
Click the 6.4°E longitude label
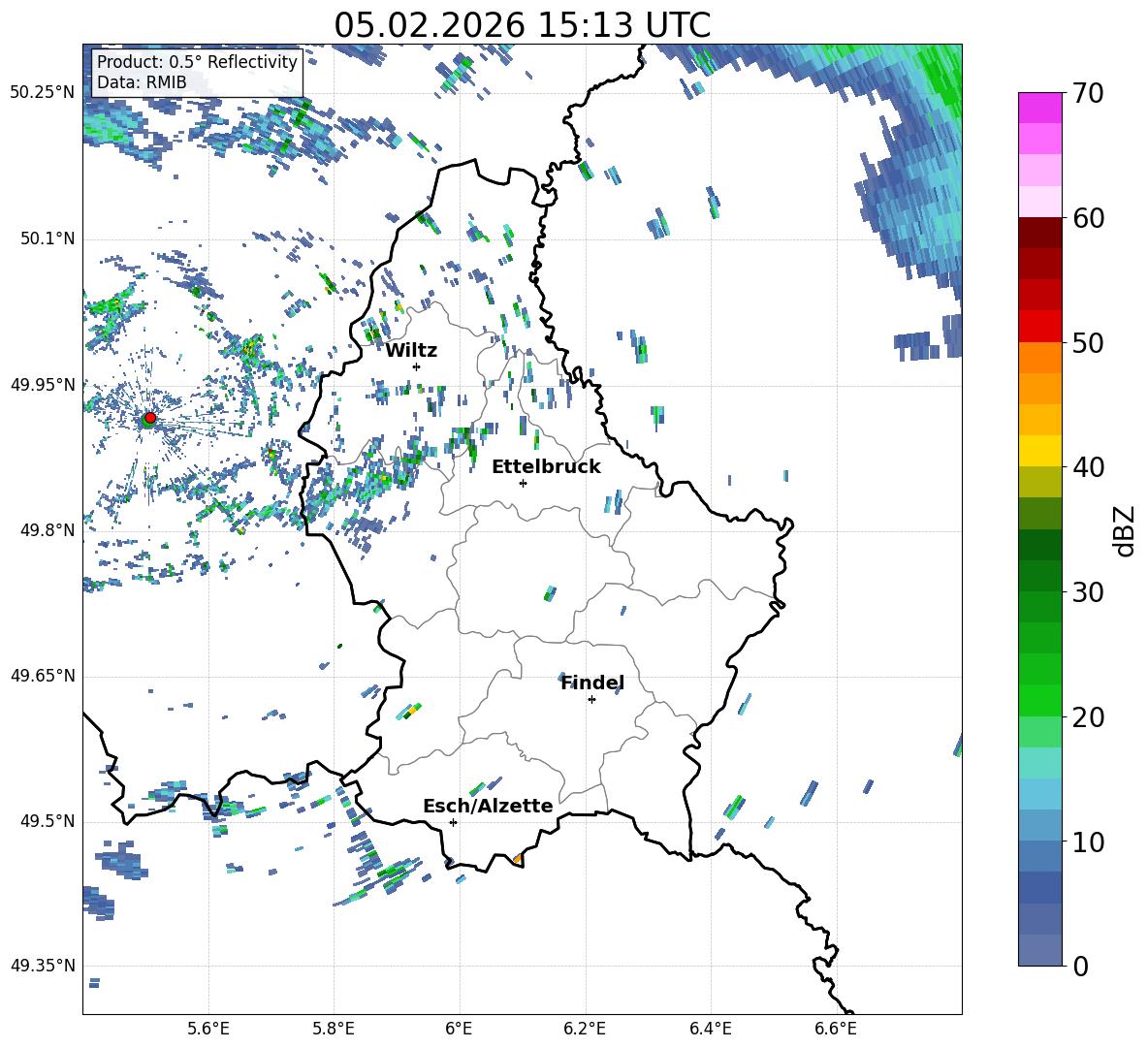[710, 1029]
